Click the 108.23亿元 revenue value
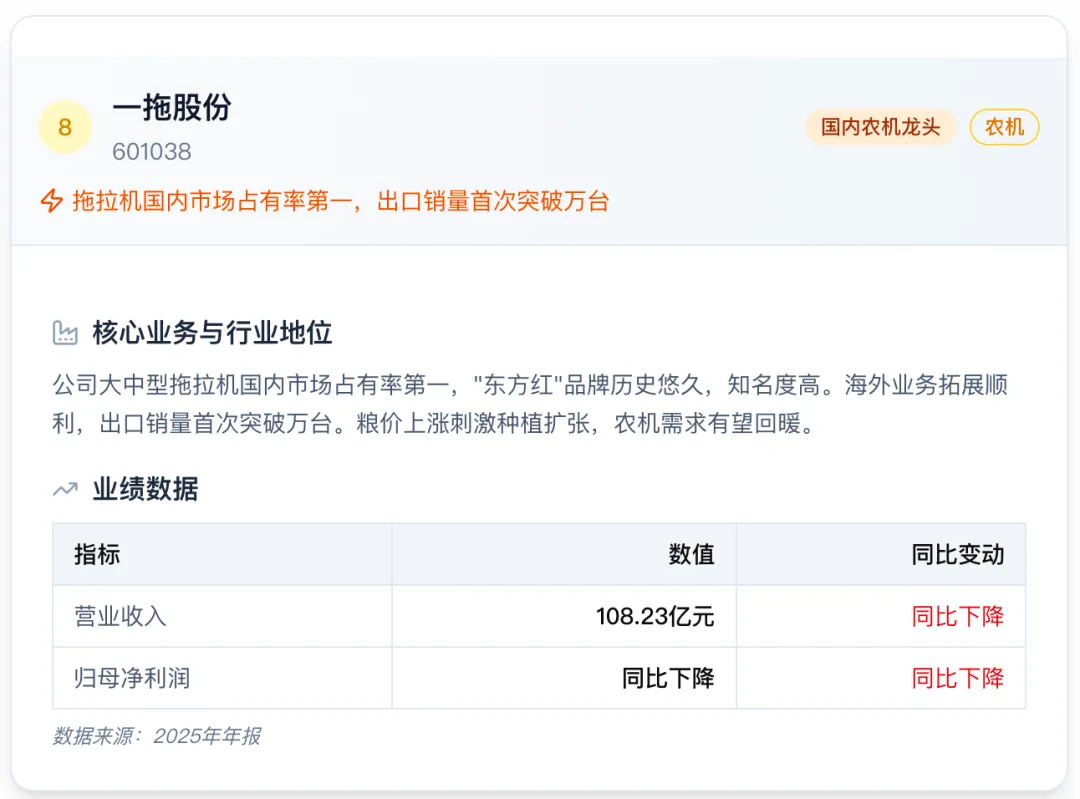The height and width of the screenshot is (799, 1080). pos(655,616)
